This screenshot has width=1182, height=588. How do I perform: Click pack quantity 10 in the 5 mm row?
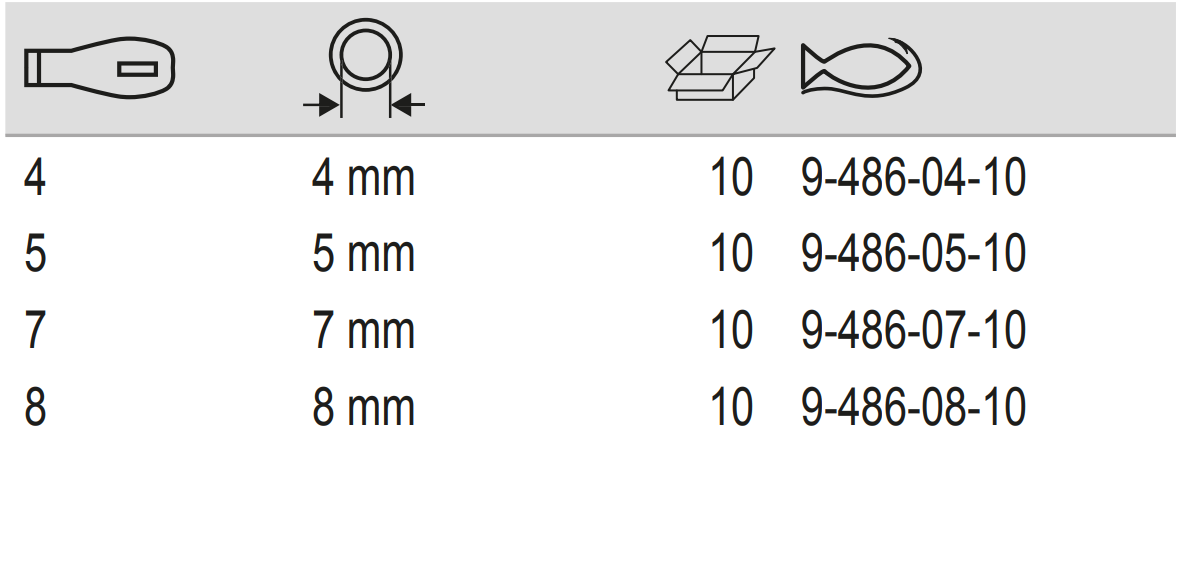[731, 256]
